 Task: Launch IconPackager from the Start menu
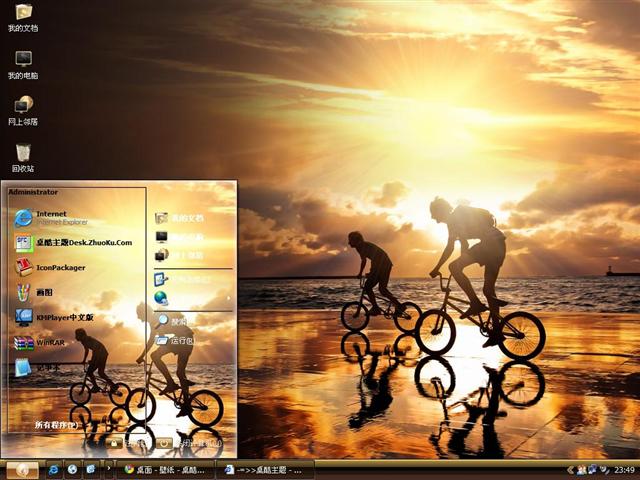click(x=60, y=267)
